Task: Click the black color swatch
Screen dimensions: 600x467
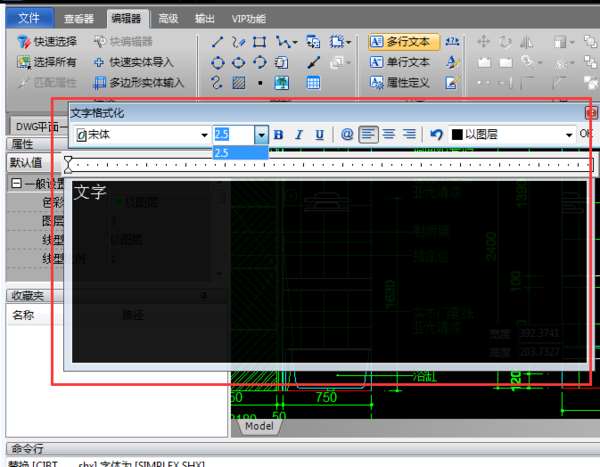Action: click(x=457, y=135)
